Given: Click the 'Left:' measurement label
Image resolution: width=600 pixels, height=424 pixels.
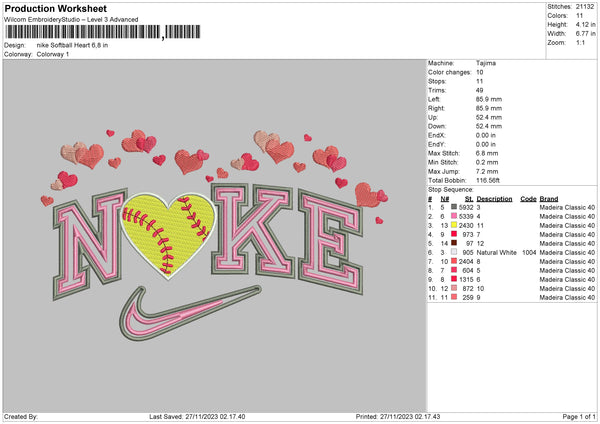Looking at the screenshot, I should 434,99.
